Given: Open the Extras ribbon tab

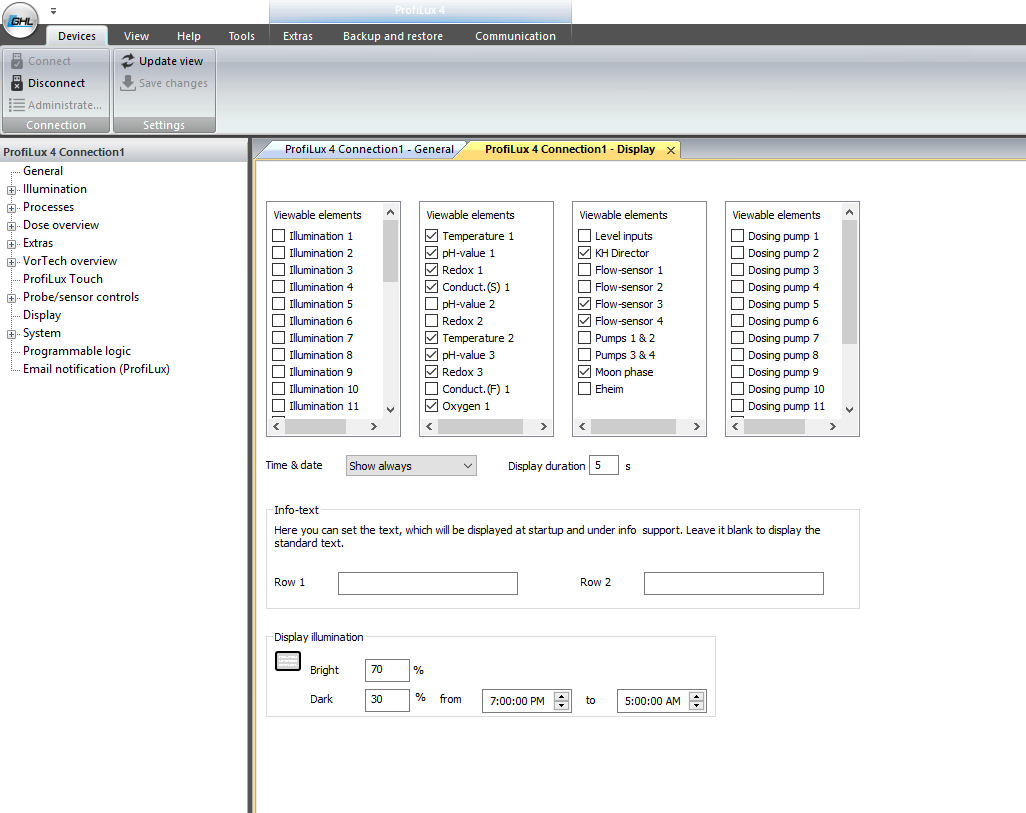Looking at the screenshot, I should [298, 36].
